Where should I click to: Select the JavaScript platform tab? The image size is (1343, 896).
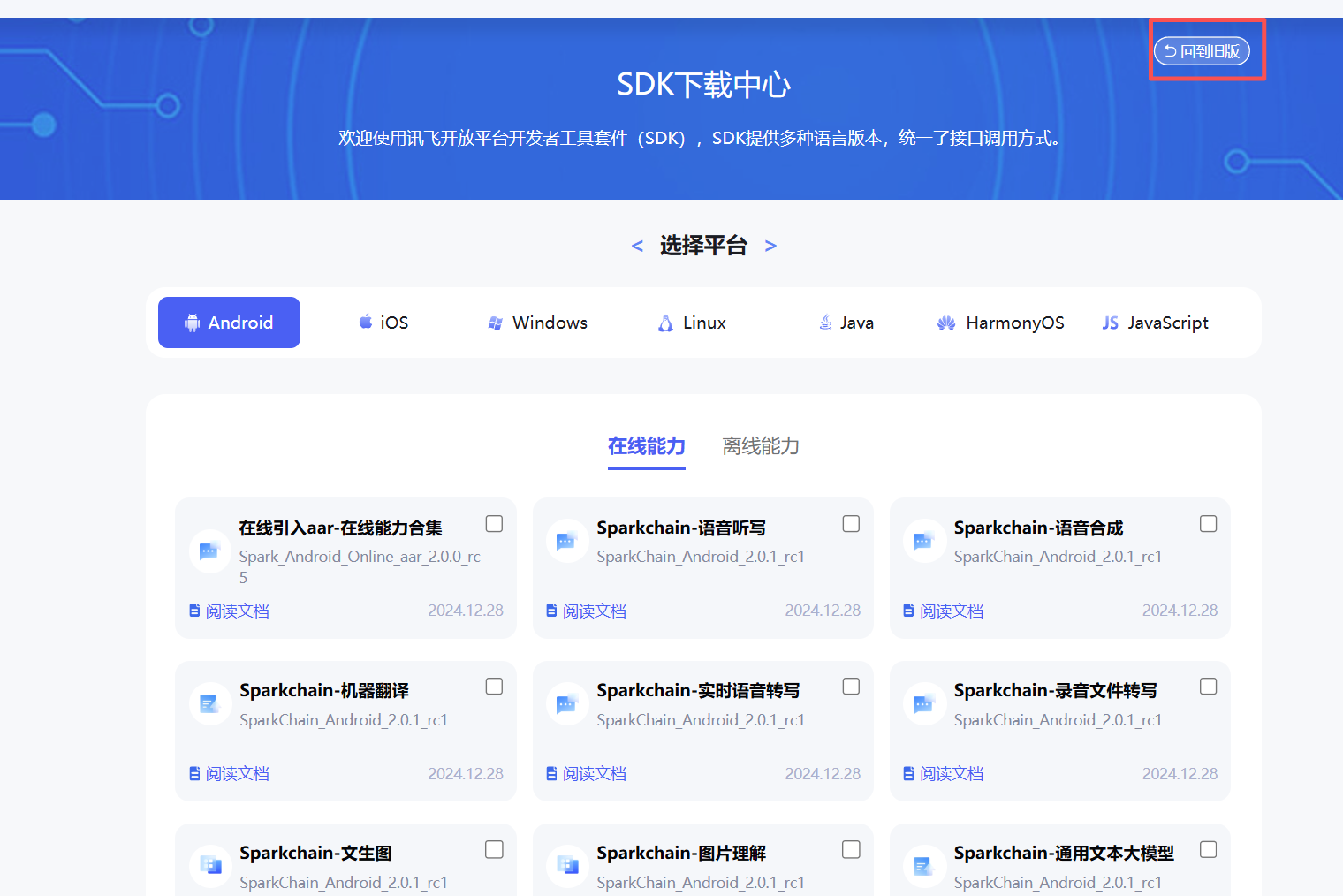click(1155, 323)
